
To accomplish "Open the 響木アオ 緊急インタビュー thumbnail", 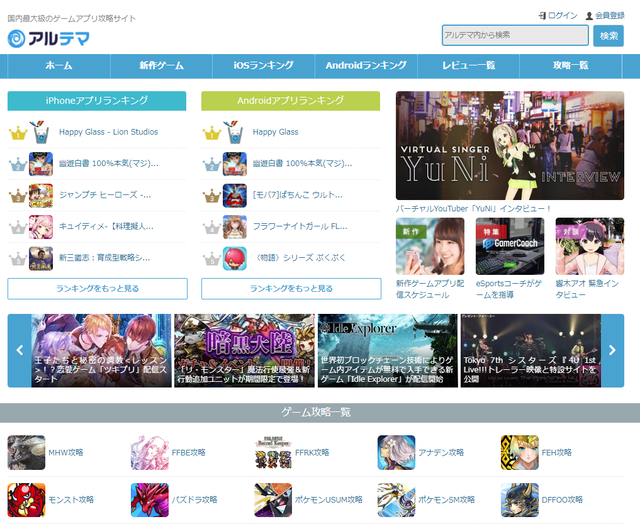I will coord(590,246).
